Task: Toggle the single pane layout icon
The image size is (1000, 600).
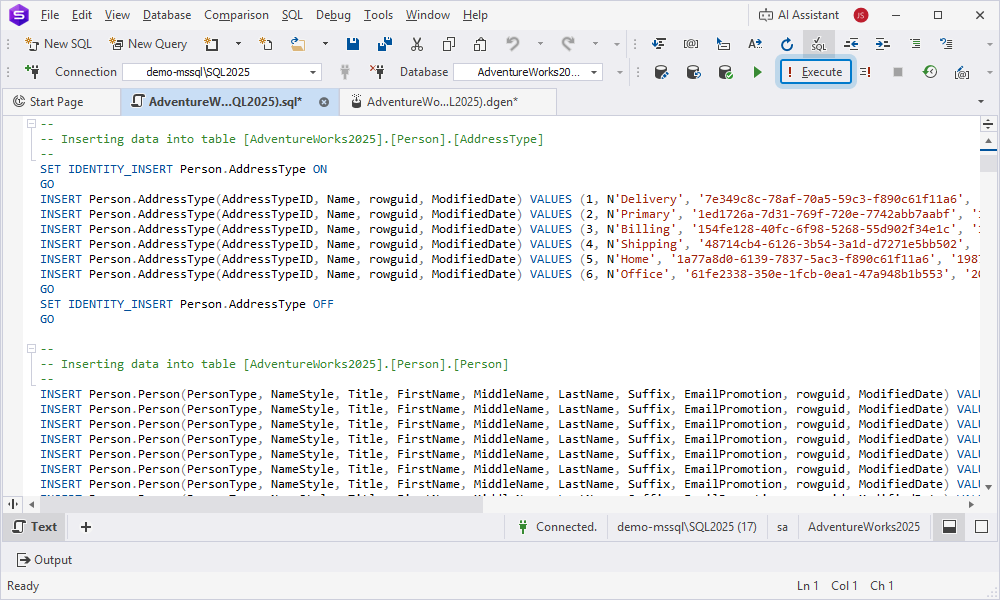Action: tap(982, 527)
